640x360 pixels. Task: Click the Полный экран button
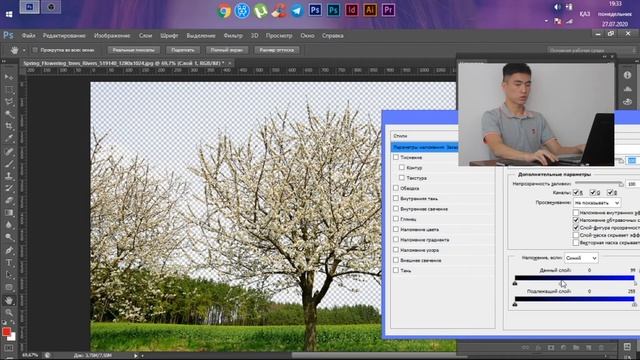pos(227,50)
